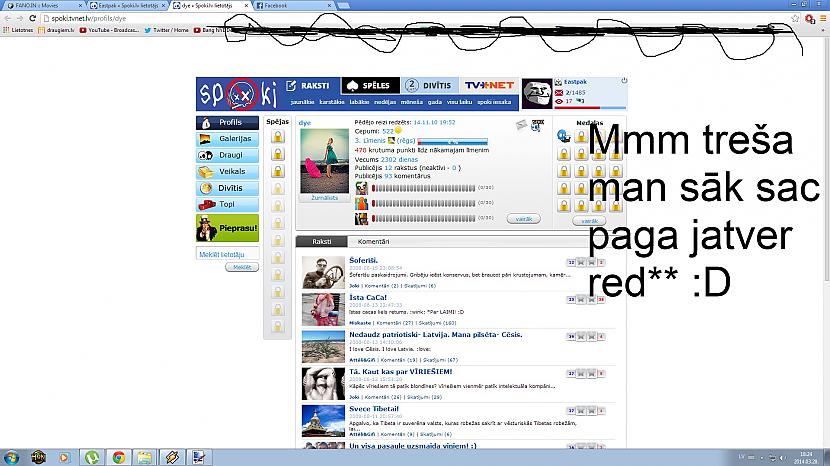830x466 pixels.
Task: Switch to the Raksti tab
Action: (x=322, y=241)
